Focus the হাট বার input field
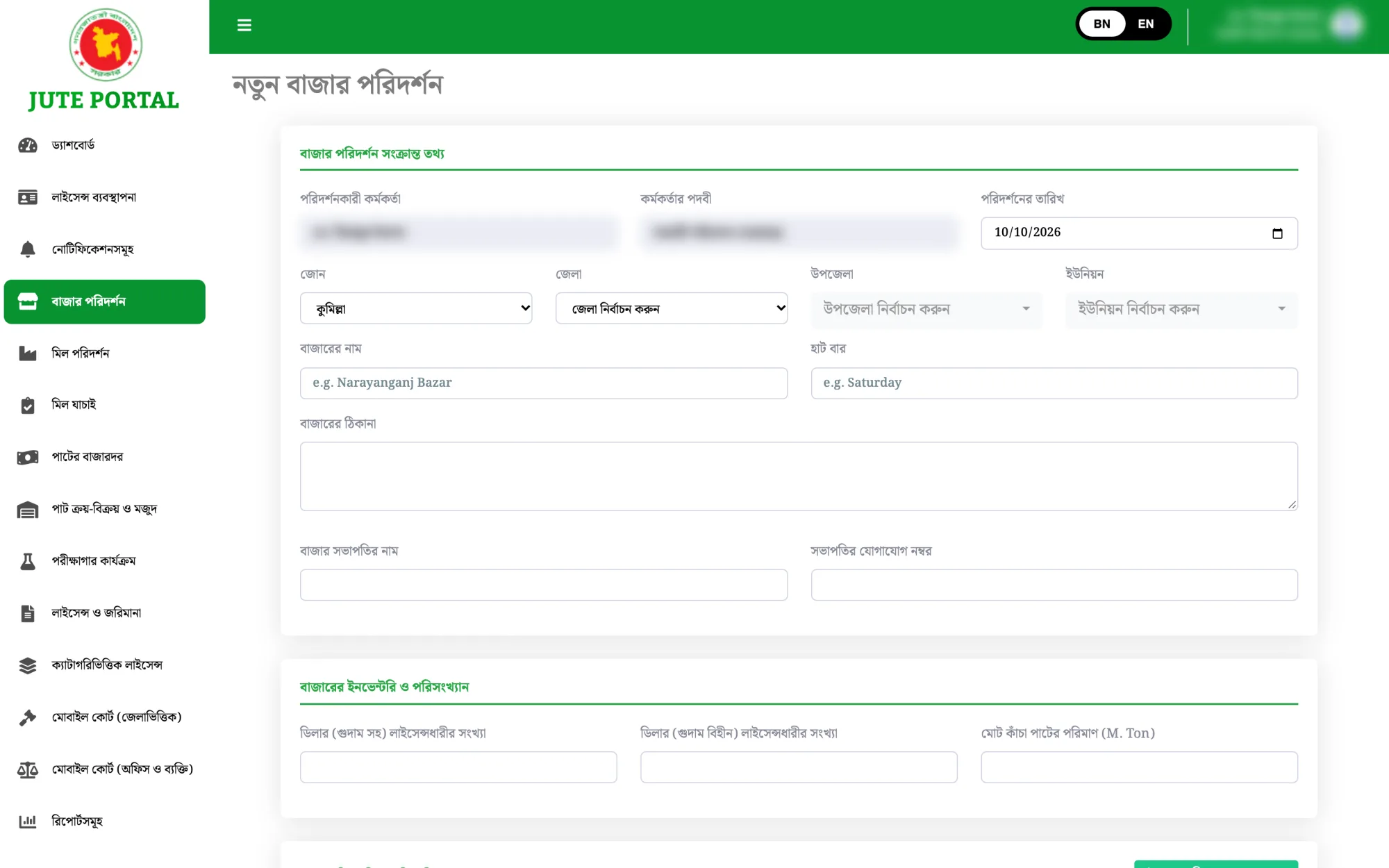Screen dimensions: 1389x868 tap(1054, 383)
